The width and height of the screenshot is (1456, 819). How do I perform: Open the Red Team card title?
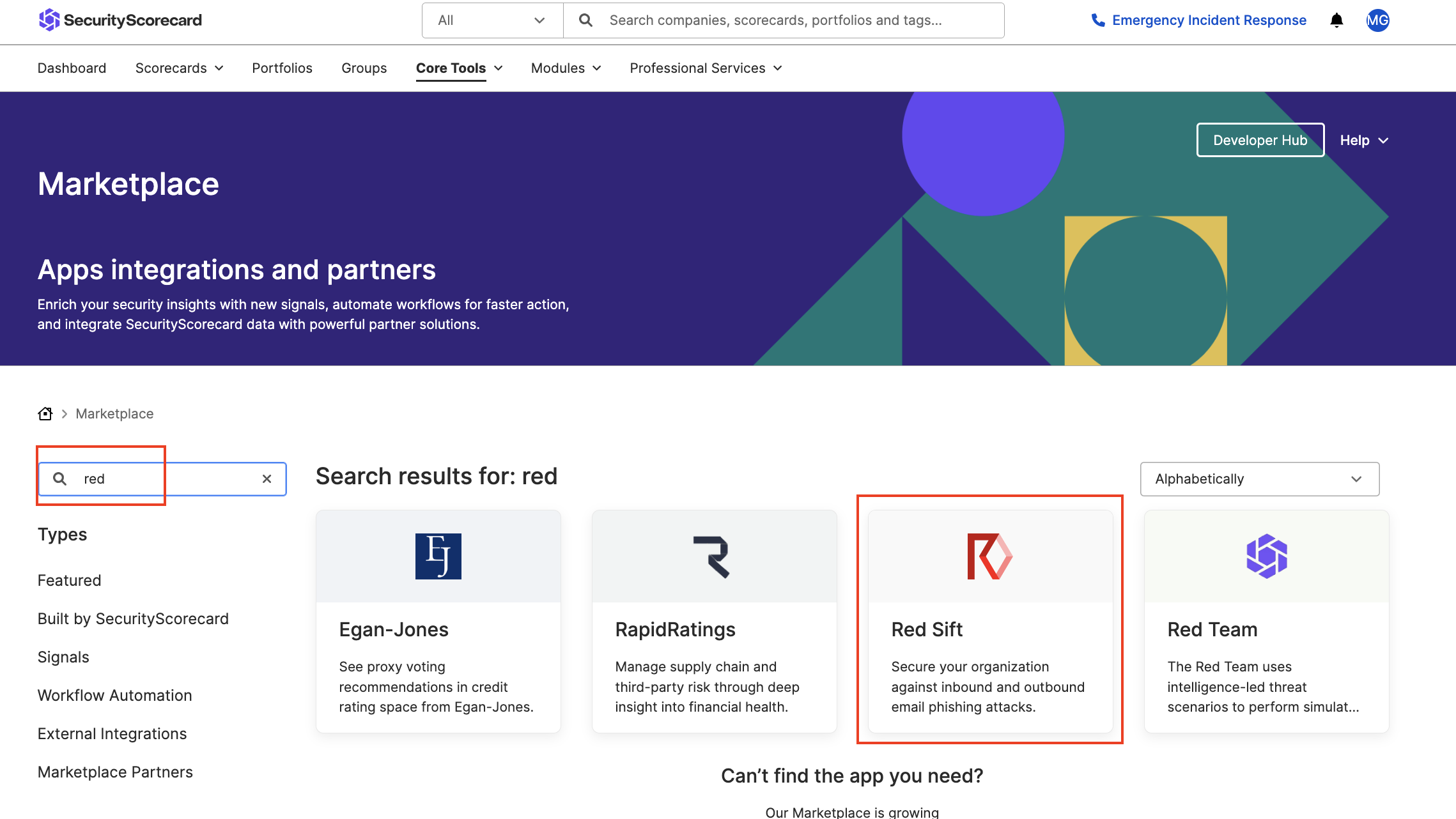(x=1212, y=629)
